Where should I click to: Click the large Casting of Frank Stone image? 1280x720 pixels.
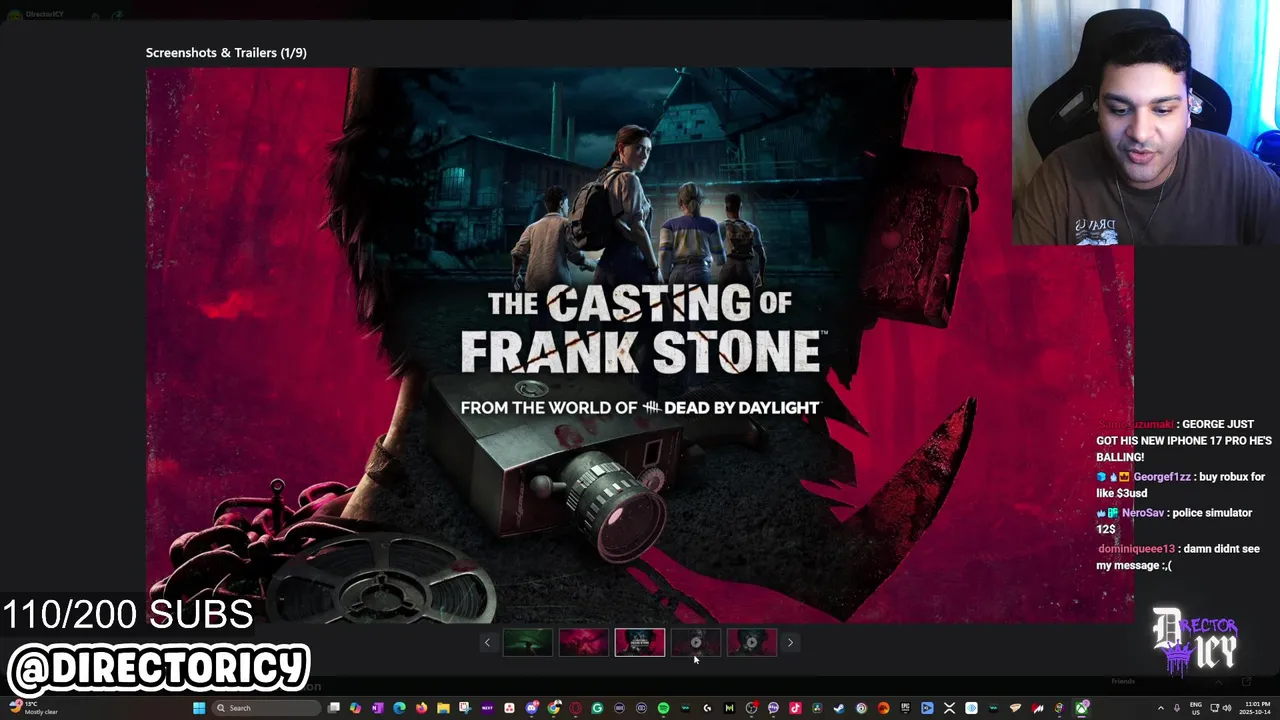click(640, 345)
